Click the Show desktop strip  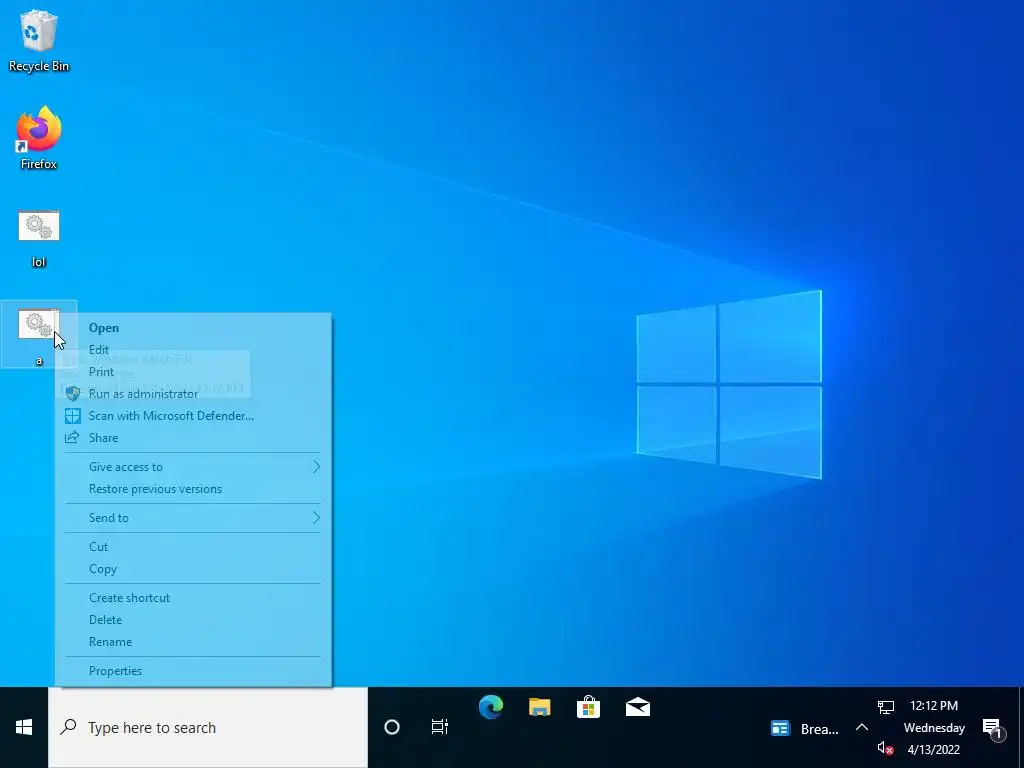point(1021,728)
